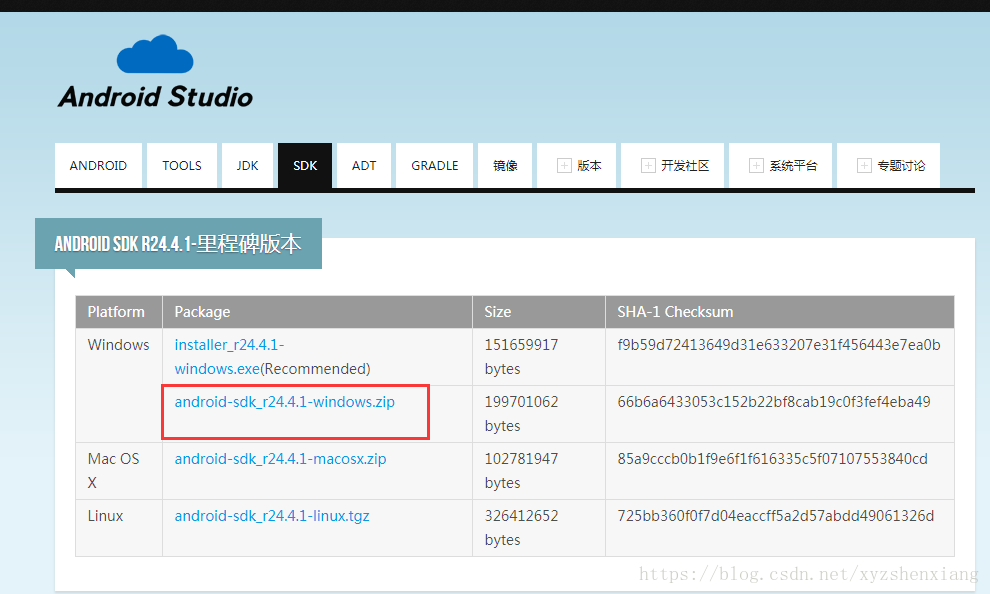The height and width of the screenshot is (594, 990).
Task: Select the SDK tab
Action: click(x=305, y=165)
